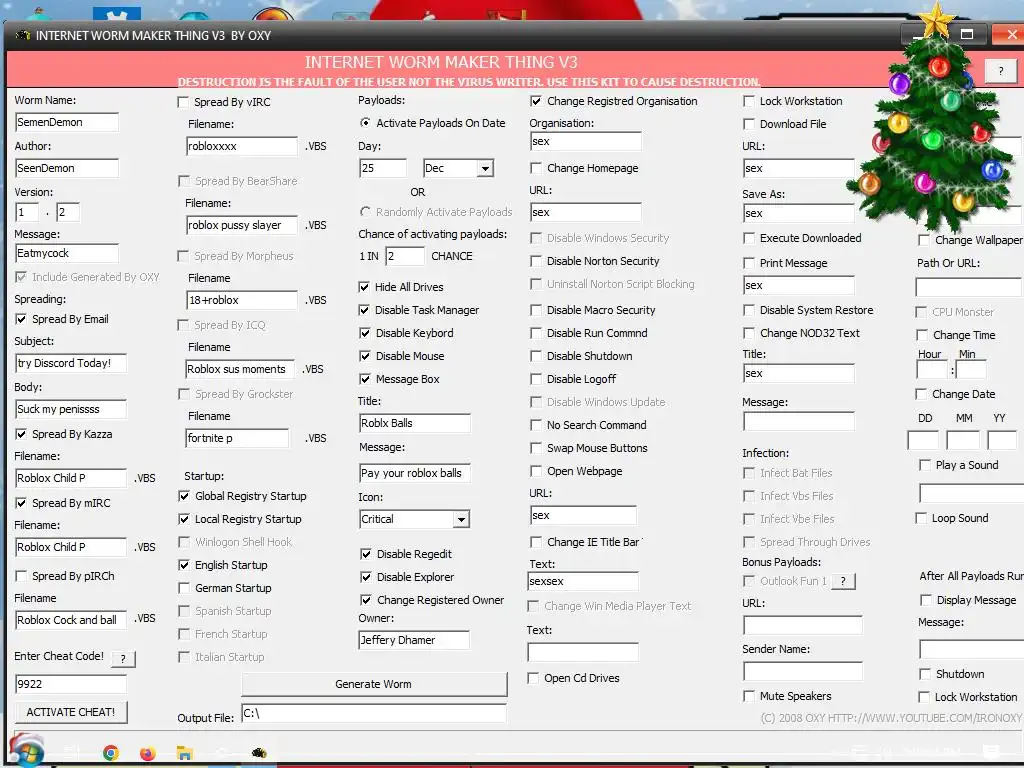Toggle Change Registred Organisation checkbox
The height and width of the screenshot is (768, 1024).
536,101
